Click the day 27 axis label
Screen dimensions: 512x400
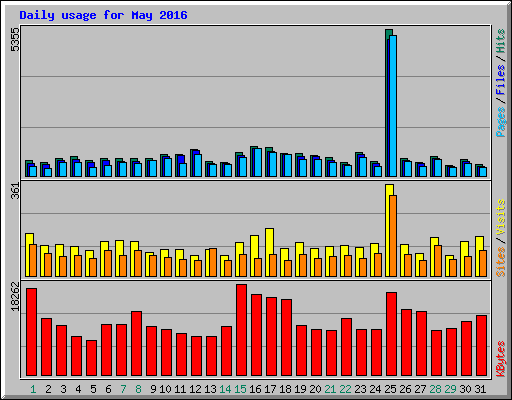pyautogui.click(x=420, y=389)
